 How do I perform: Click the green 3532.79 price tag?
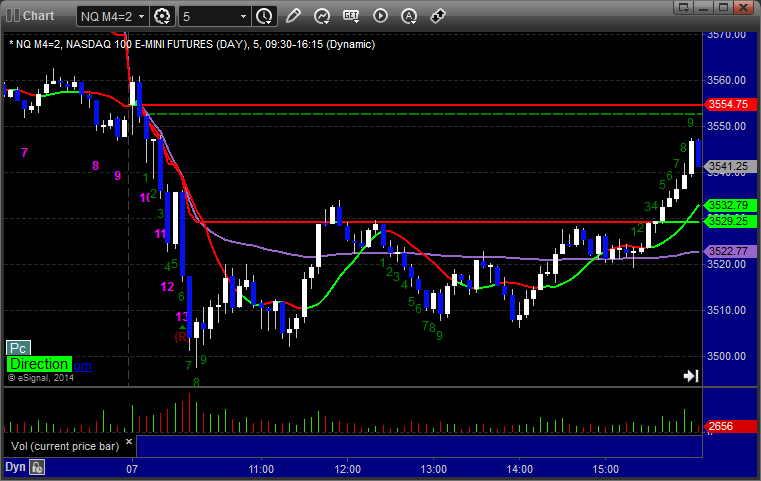(x=729, y=205)
